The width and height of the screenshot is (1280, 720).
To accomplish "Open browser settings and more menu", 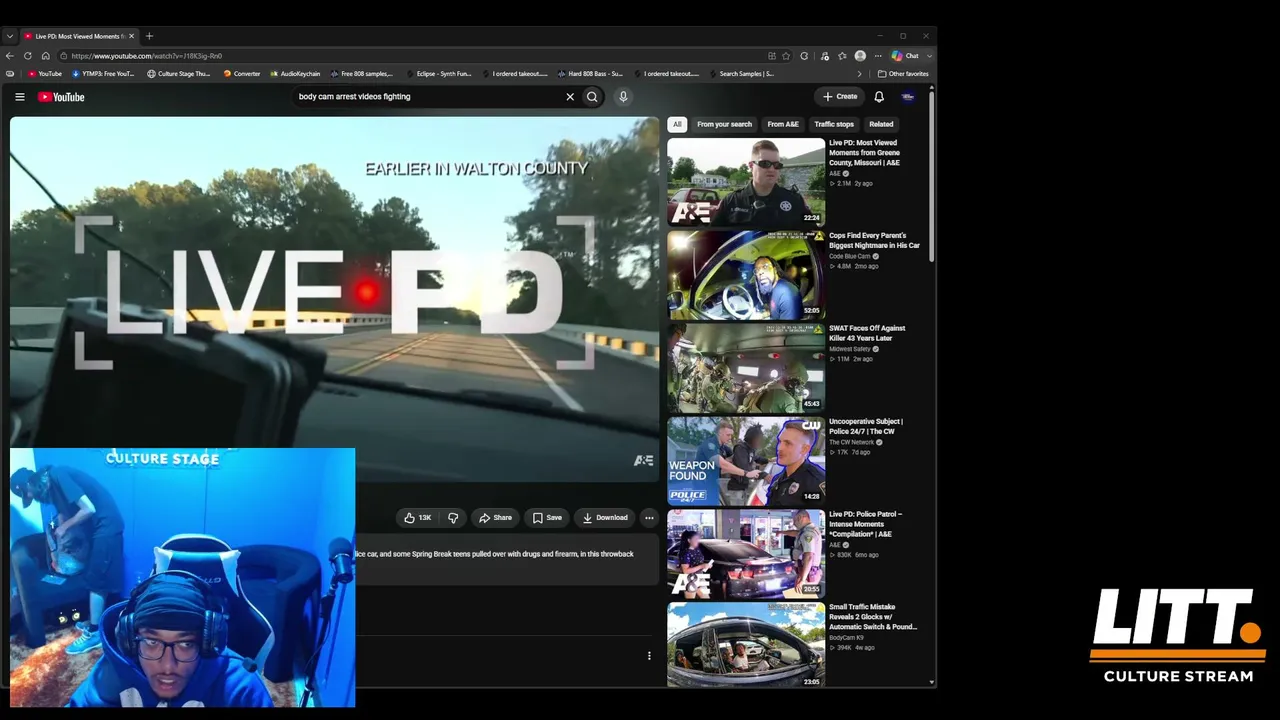I will 878,56.
